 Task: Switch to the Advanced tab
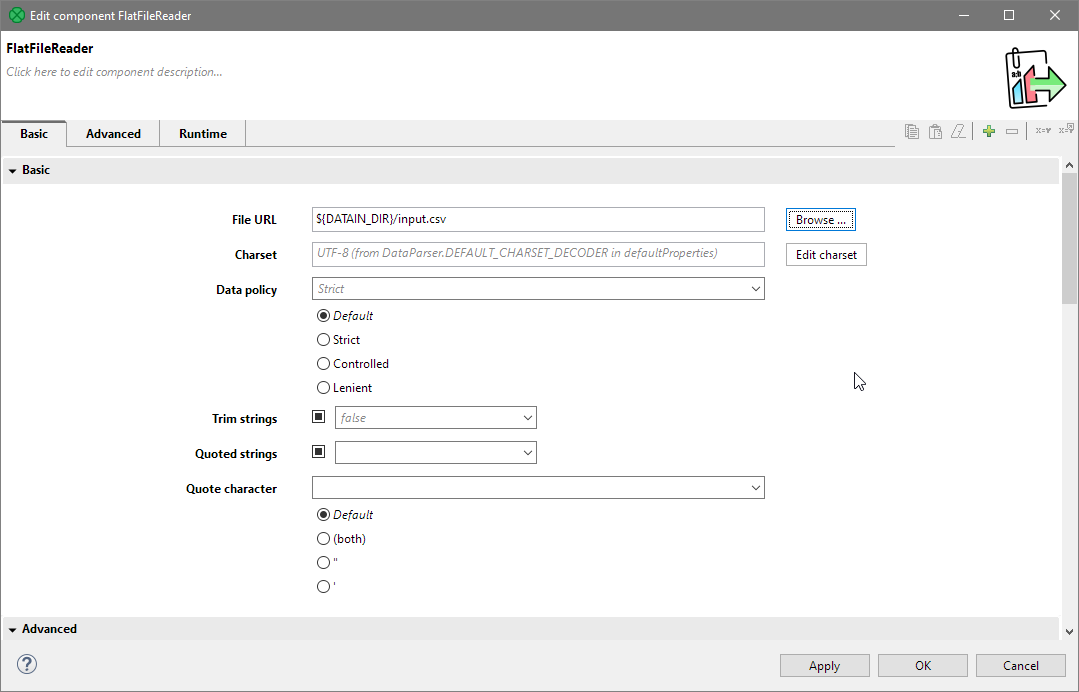point(112,133)
